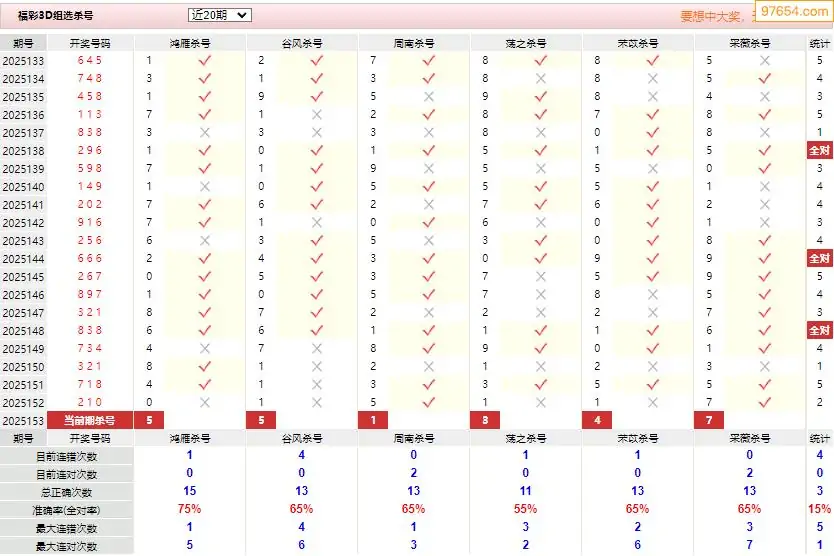Click red box 5 under 鸿雁杀号 for 2025153
The image size is (834, 556).
tap(149, 420)
